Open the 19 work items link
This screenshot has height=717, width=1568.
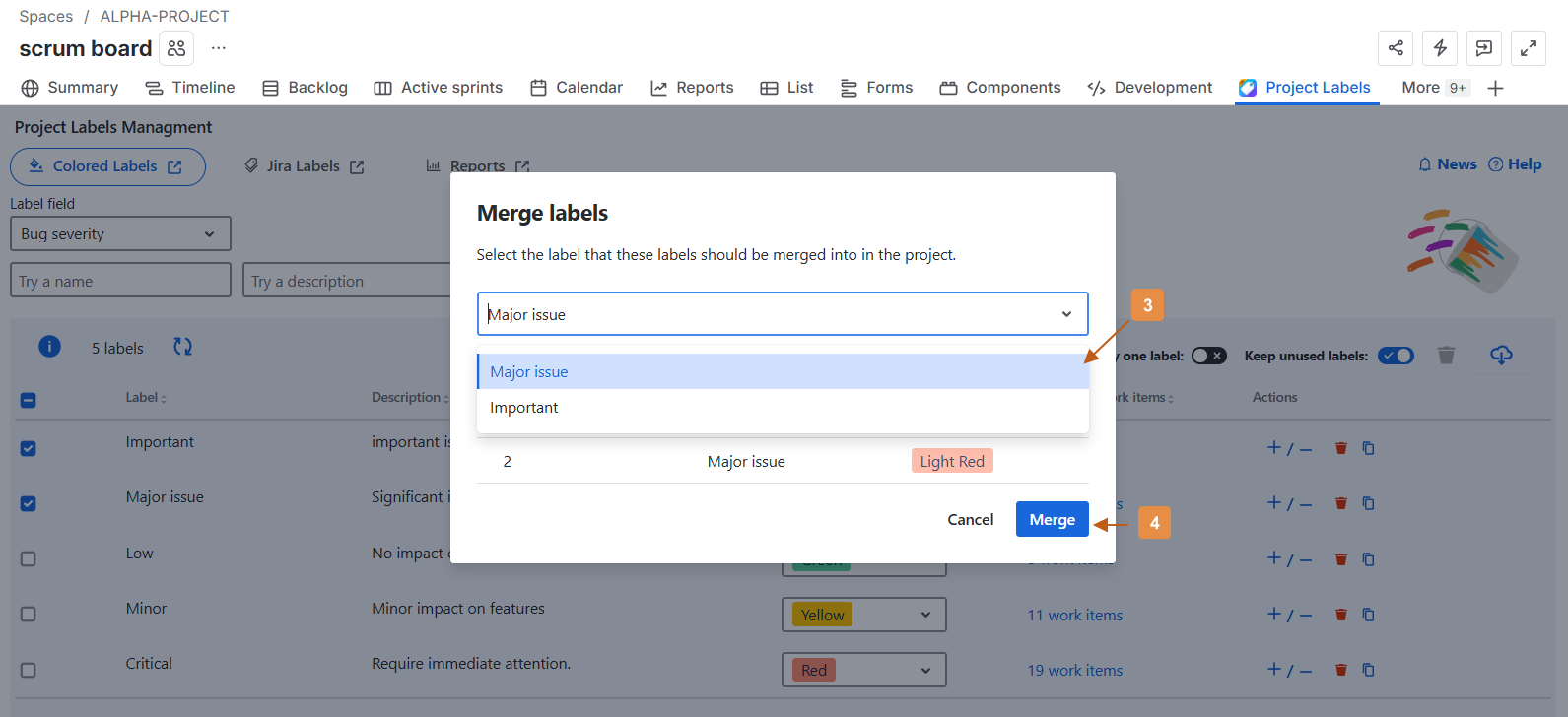pyautogui.click(x=1075, y=670)
